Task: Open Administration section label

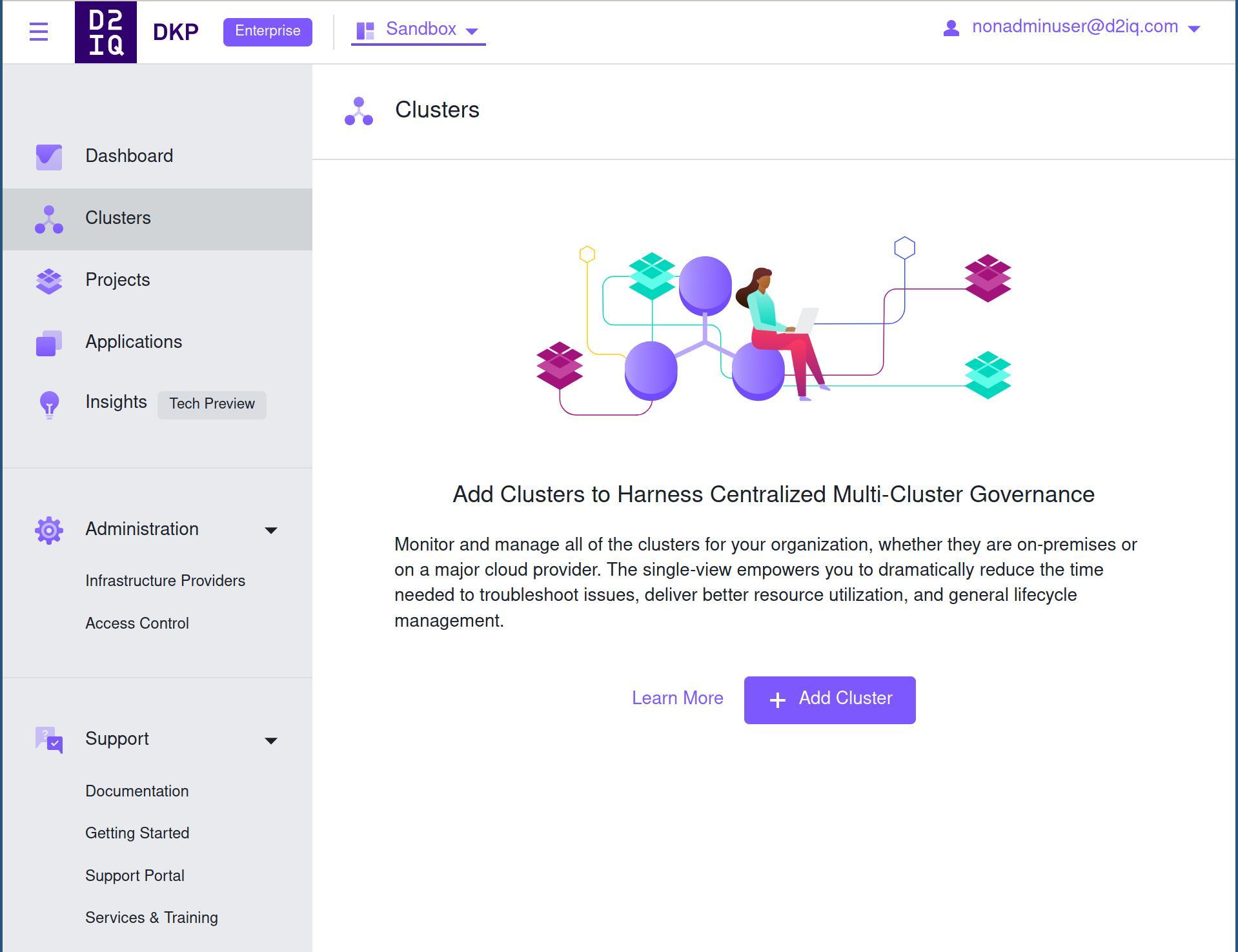Action: [x=142, y=529]
